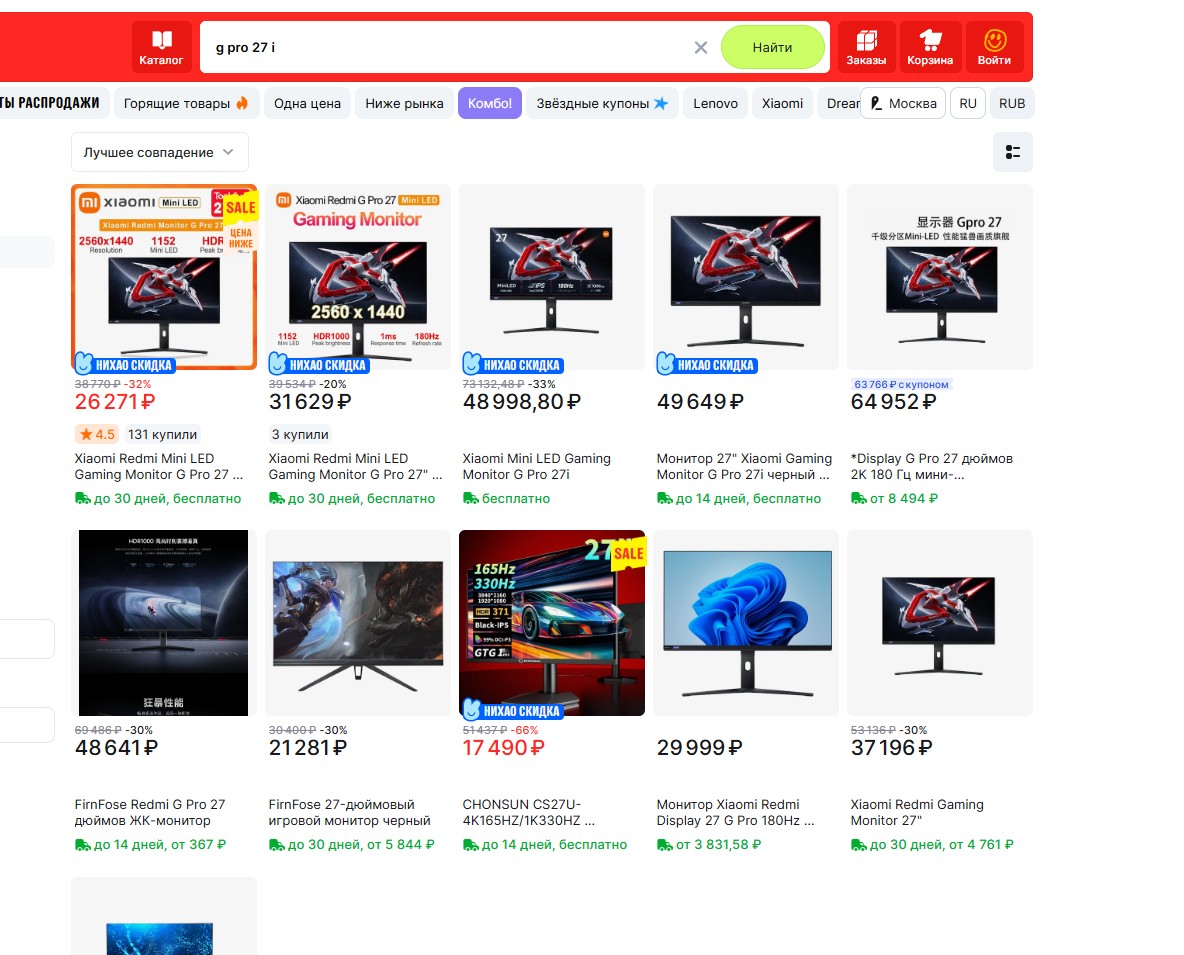Viewport: 1184px width, 955px height.
Task: Open the Корзина shopping cart
Action: click(x=930, y=47)
